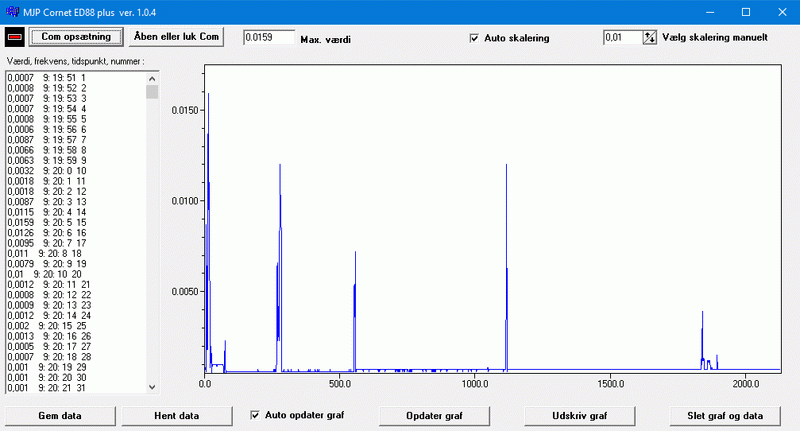This screenshot has width=800, height=431.
Task: Load data with Hent data button
Action: tap(177, 416)
